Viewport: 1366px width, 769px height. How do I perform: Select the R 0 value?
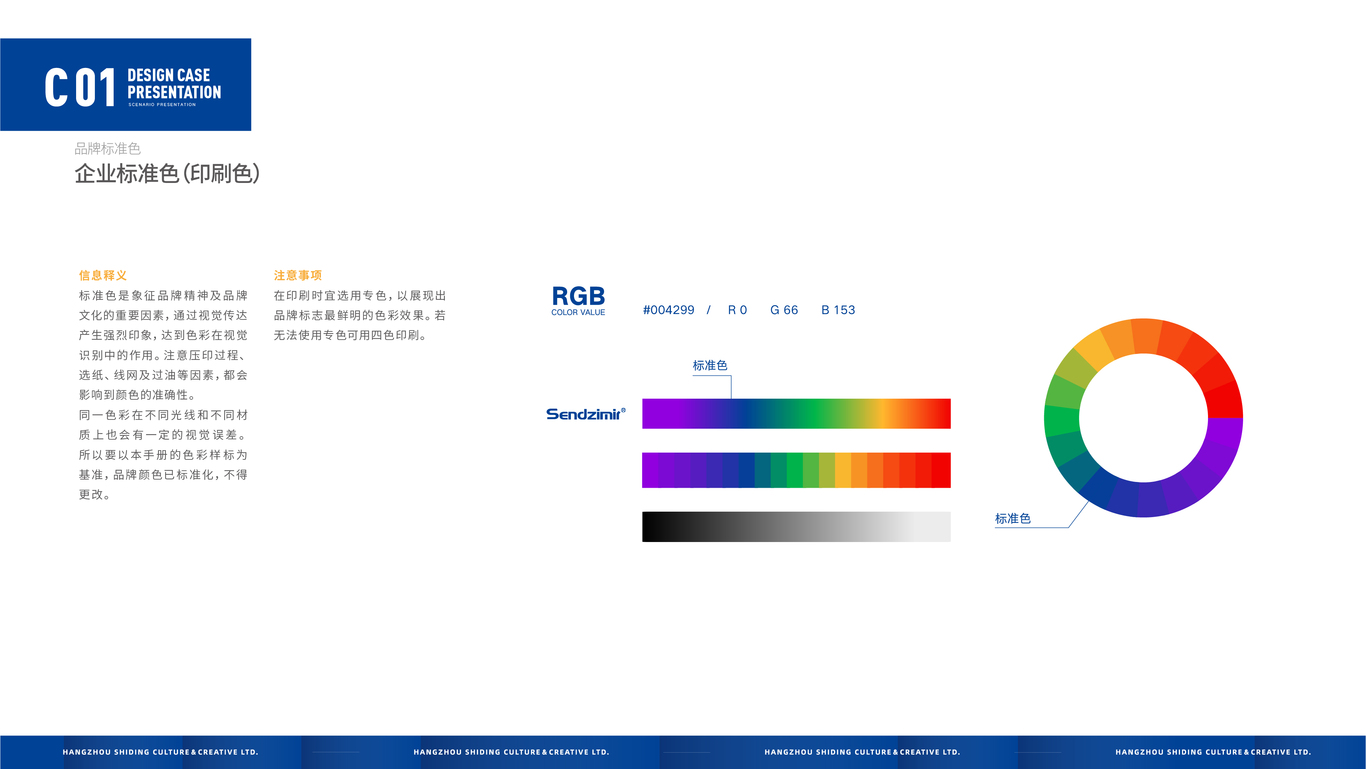737,310
